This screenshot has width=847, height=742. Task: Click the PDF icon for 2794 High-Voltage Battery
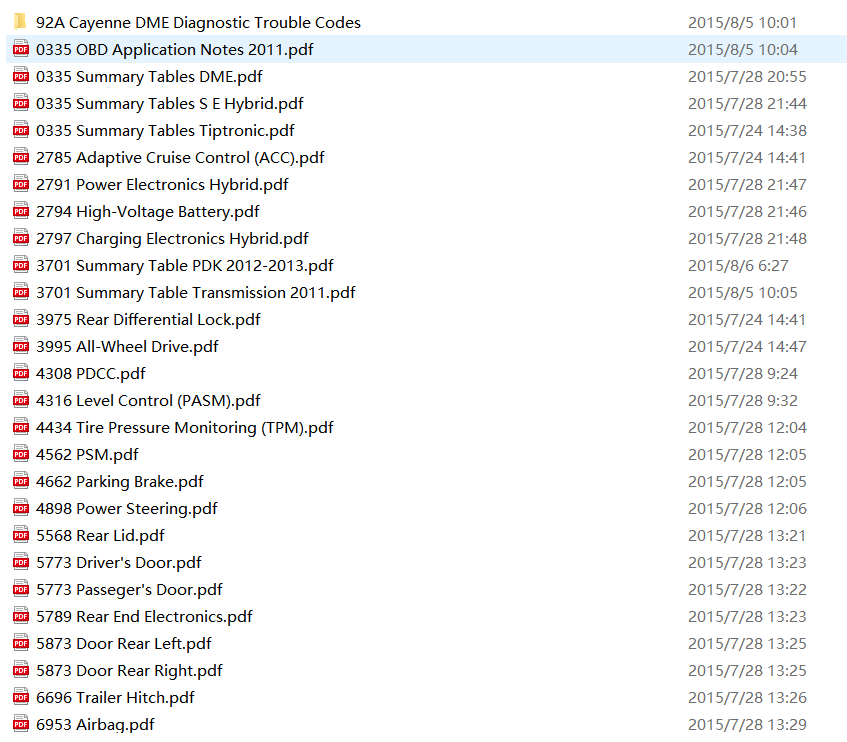pos(21,211)
